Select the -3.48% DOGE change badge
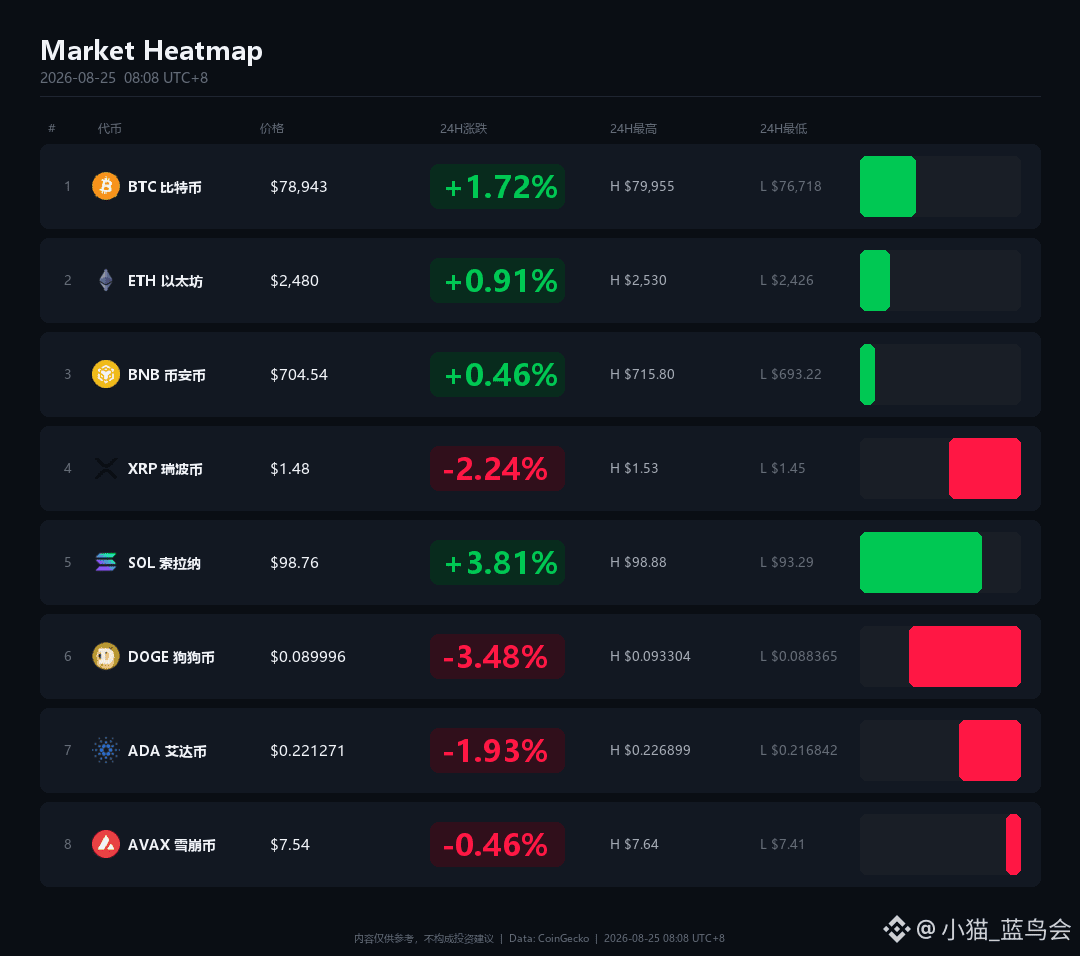The height and width of the screenshot is (956, 1080). (x=497, y=656)
